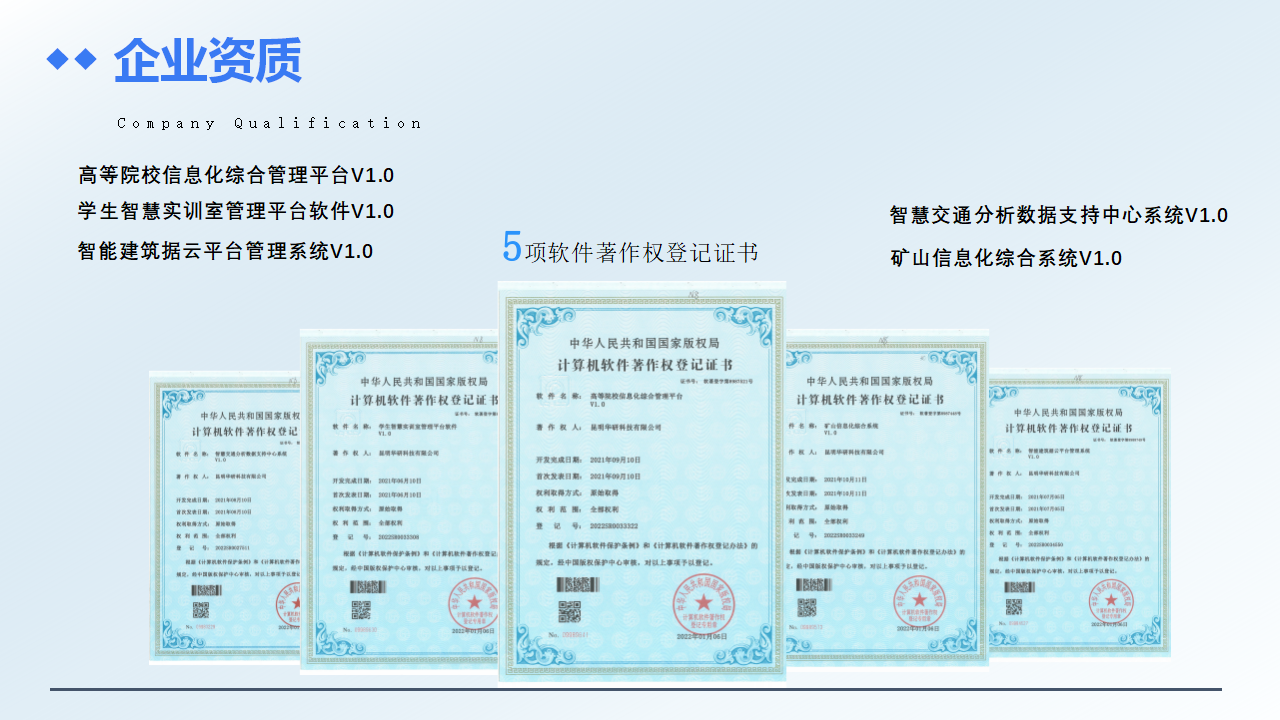Click the horizontal divider line at slide bottom
This screenshot has width=1280, height=720.
tap(636, 689)
